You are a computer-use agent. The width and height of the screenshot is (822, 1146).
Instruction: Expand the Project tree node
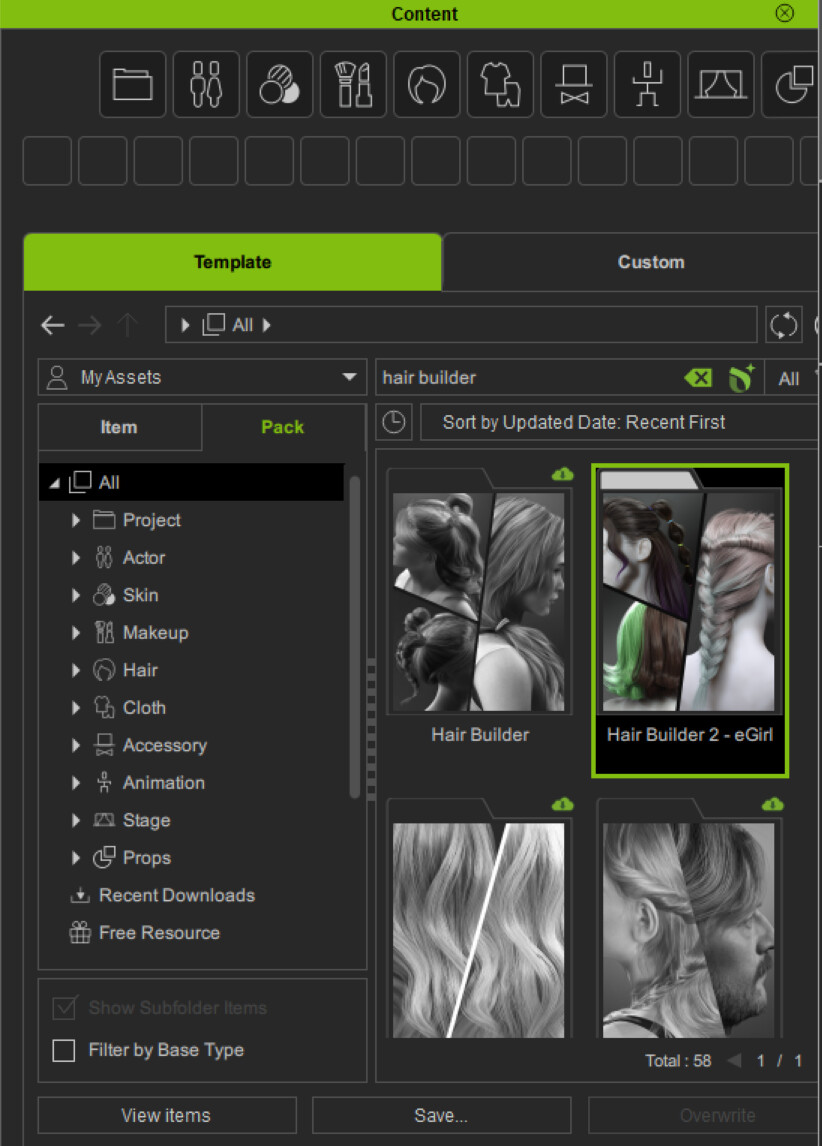76,520
